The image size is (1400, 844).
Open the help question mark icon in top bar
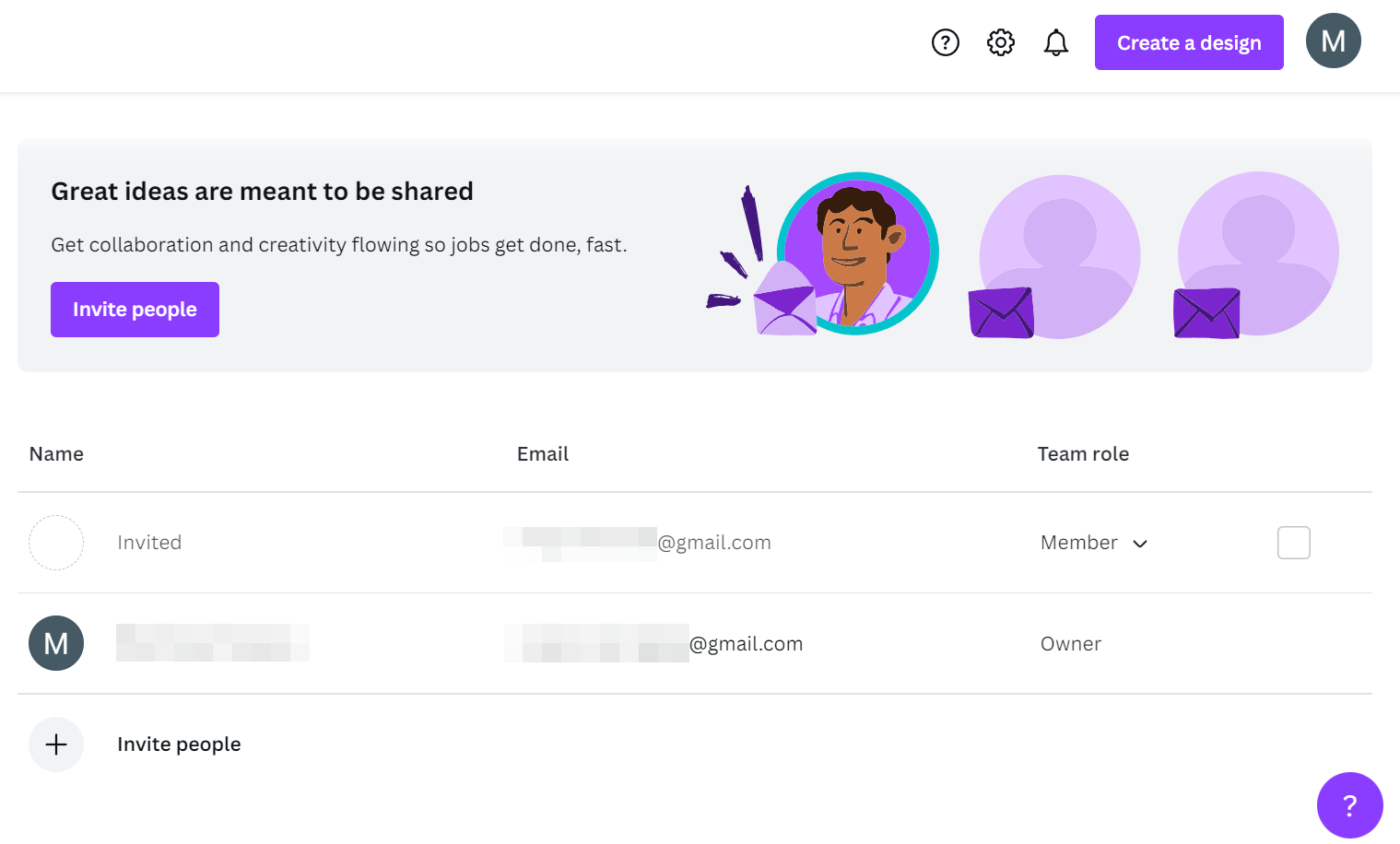point(946,42)
